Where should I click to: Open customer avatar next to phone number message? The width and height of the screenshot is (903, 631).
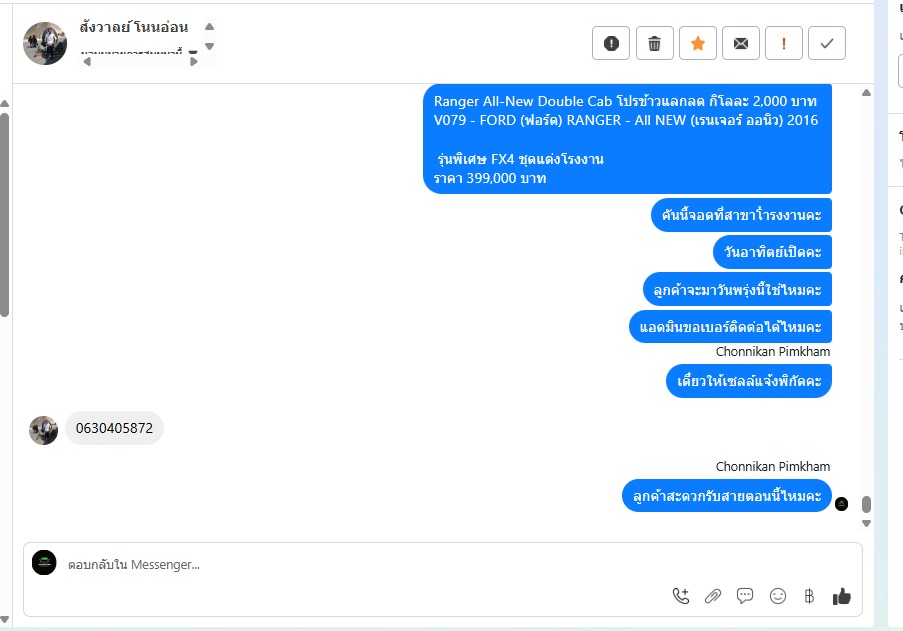[44, 431]
